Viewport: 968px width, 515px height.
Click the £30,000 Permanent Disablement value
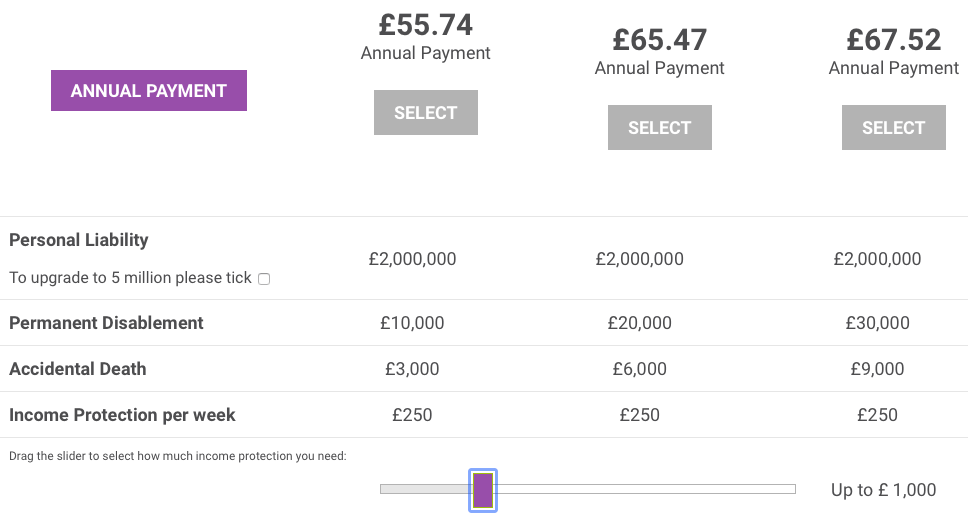pos(877,323)
